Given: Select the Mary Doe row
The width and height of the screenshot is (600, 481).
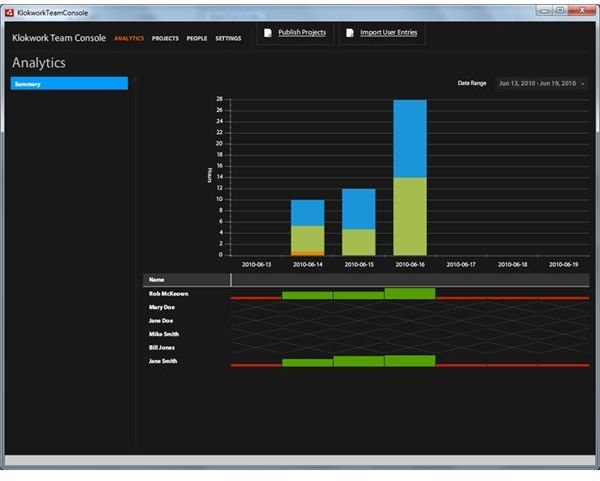Looking at the screenshot, I should [x=366, y=307].
